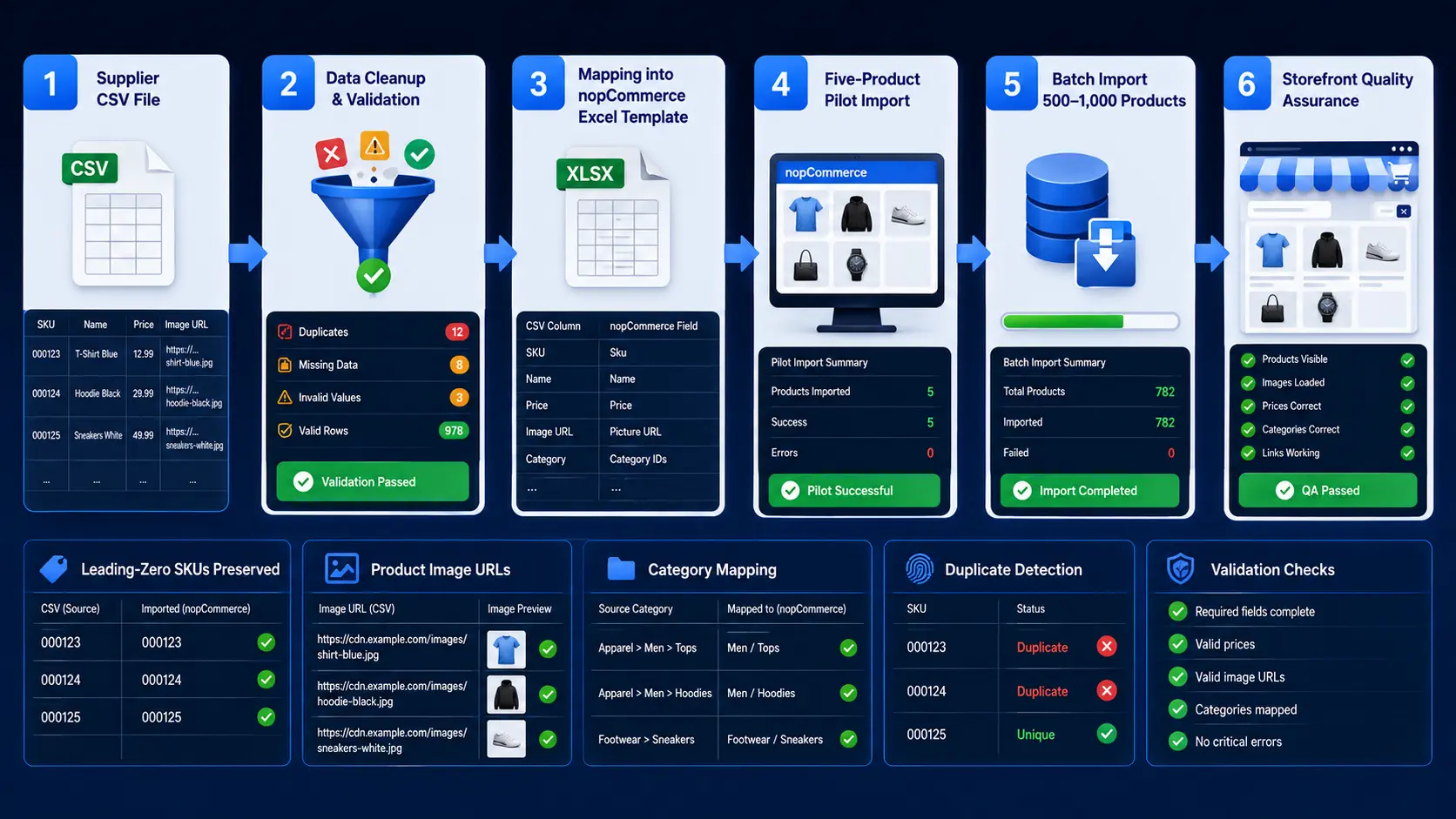This screenshot has width=1456, height=819.
Task: Click the check next to Required fields complete
Action: click(x=1177, y=611)
